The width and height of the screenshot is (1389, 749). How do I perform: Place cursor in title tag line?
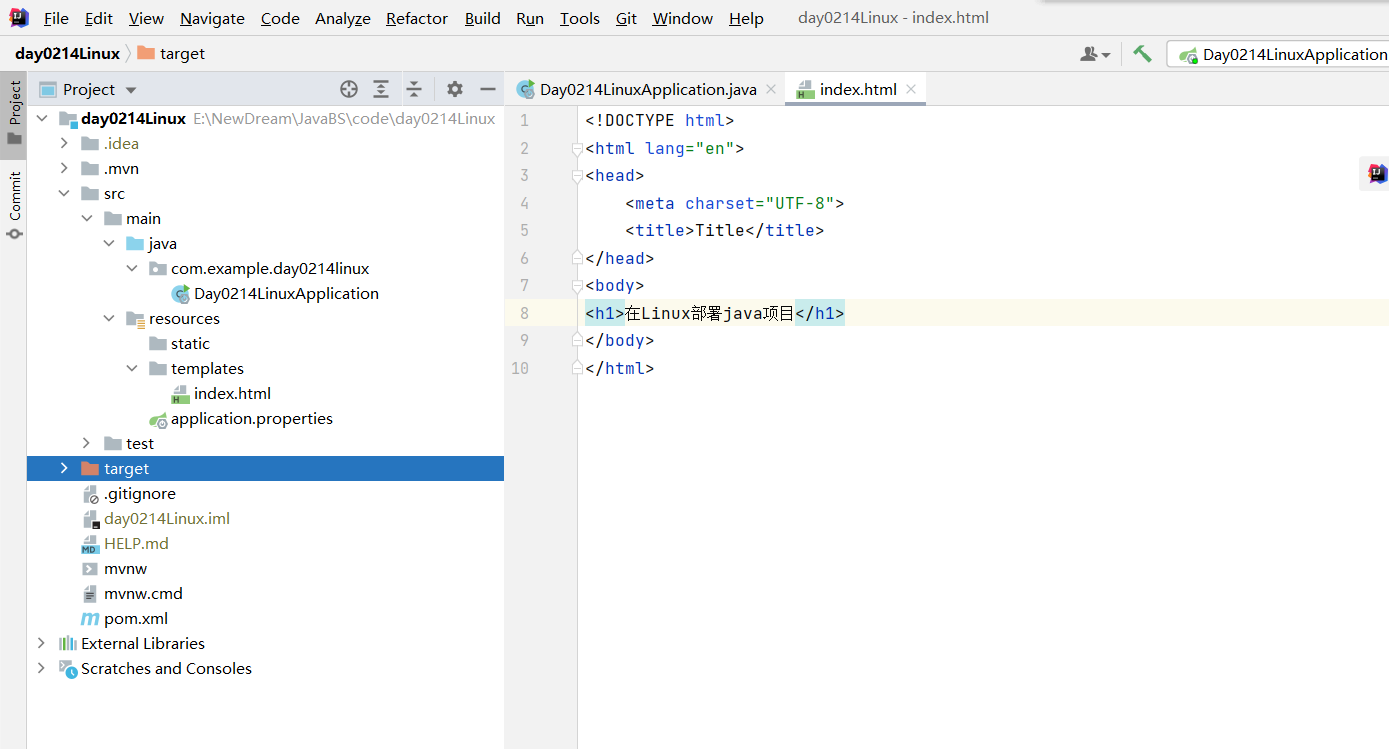(724, 230)
